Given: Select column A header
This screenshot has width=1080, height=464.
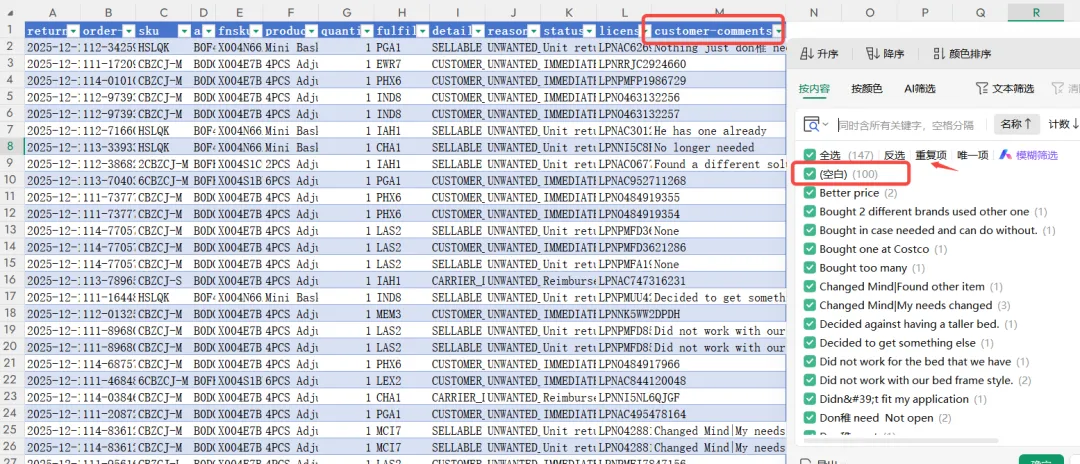Looking at the screenshot, I should 52,12.
